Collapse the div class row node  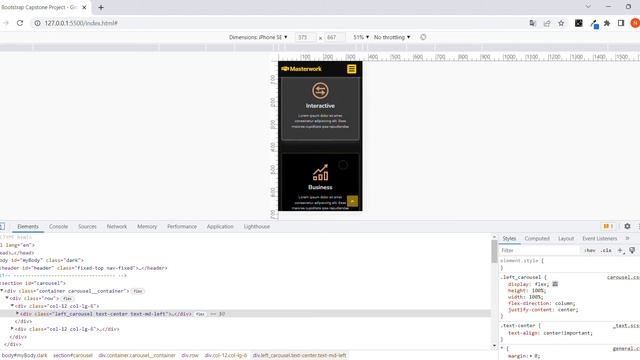[7, 298]
